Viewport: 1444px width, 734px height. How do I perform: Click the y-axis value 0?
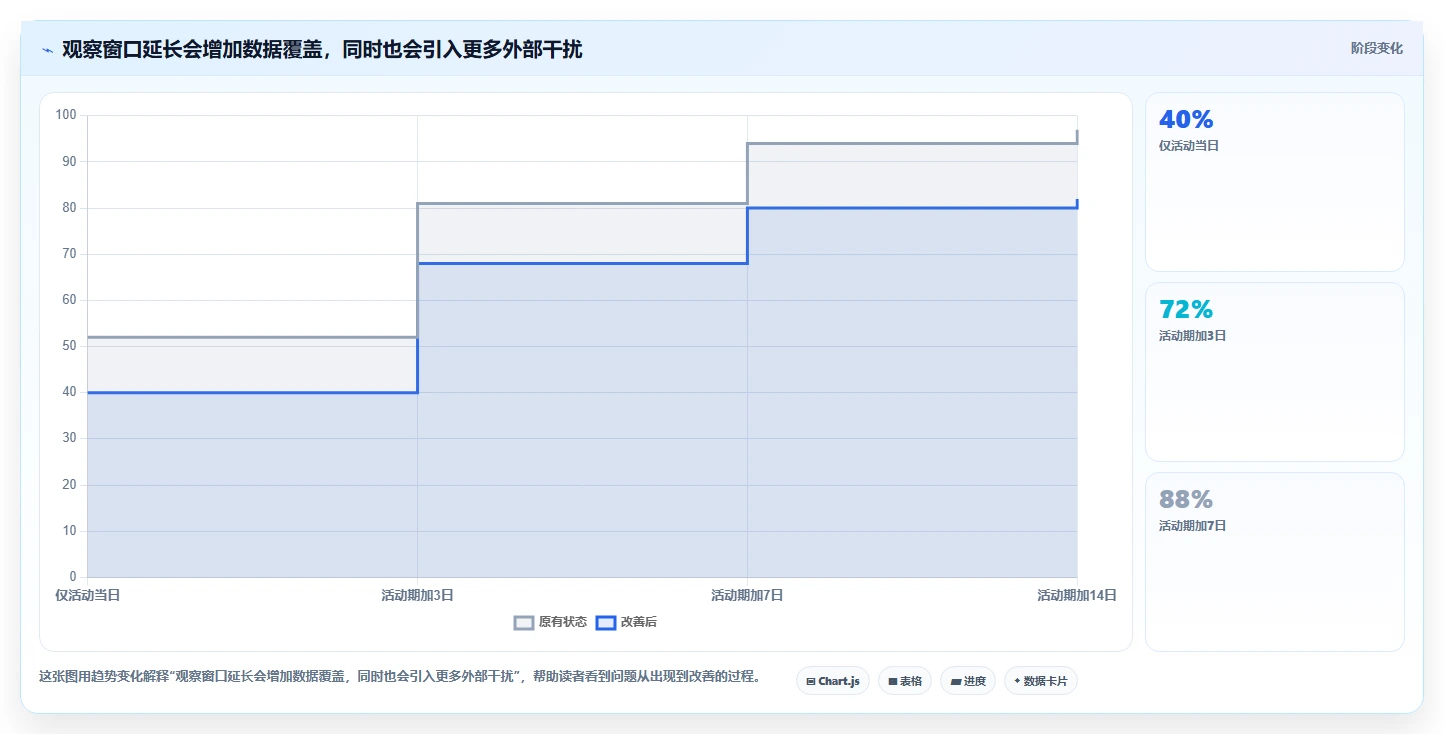[x=73, y=577]
